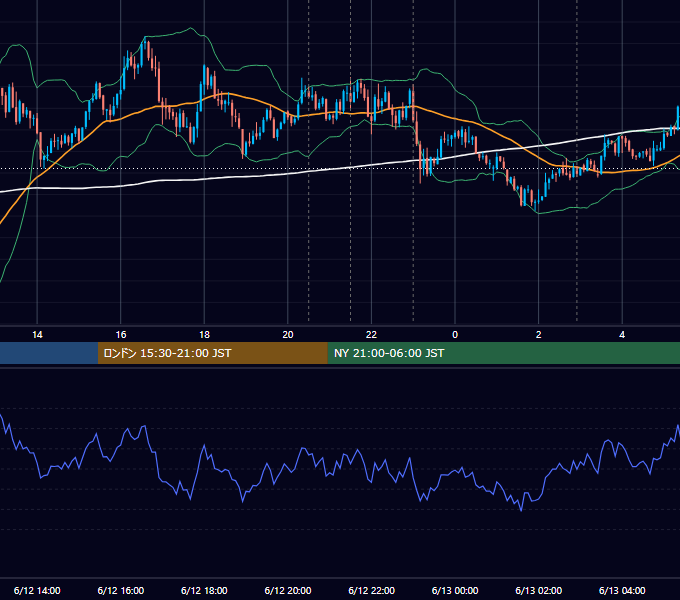The height and width of the screenshot is (600, 680).
Task: Click the 6/13 04:00 time label
Action: click(x=622, y=590)
